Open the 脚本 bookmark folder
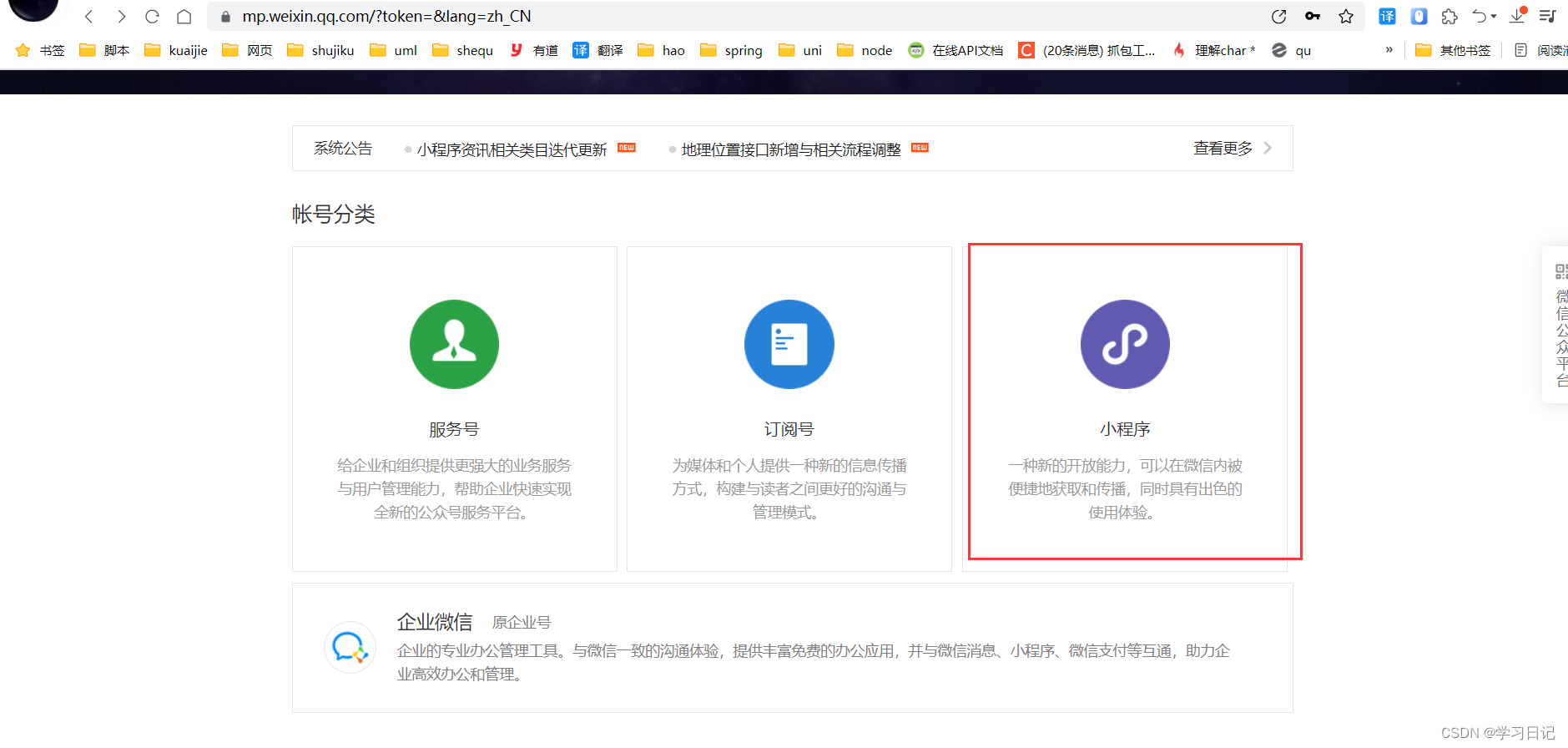Screen dimensions: 1568x748 [x=104, y=50]
